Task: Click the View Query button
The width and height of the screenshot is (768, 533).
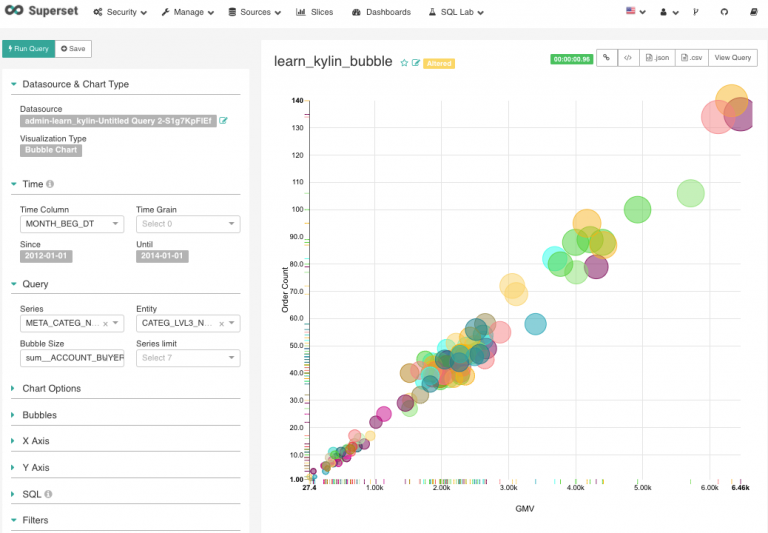Action: 733,58
